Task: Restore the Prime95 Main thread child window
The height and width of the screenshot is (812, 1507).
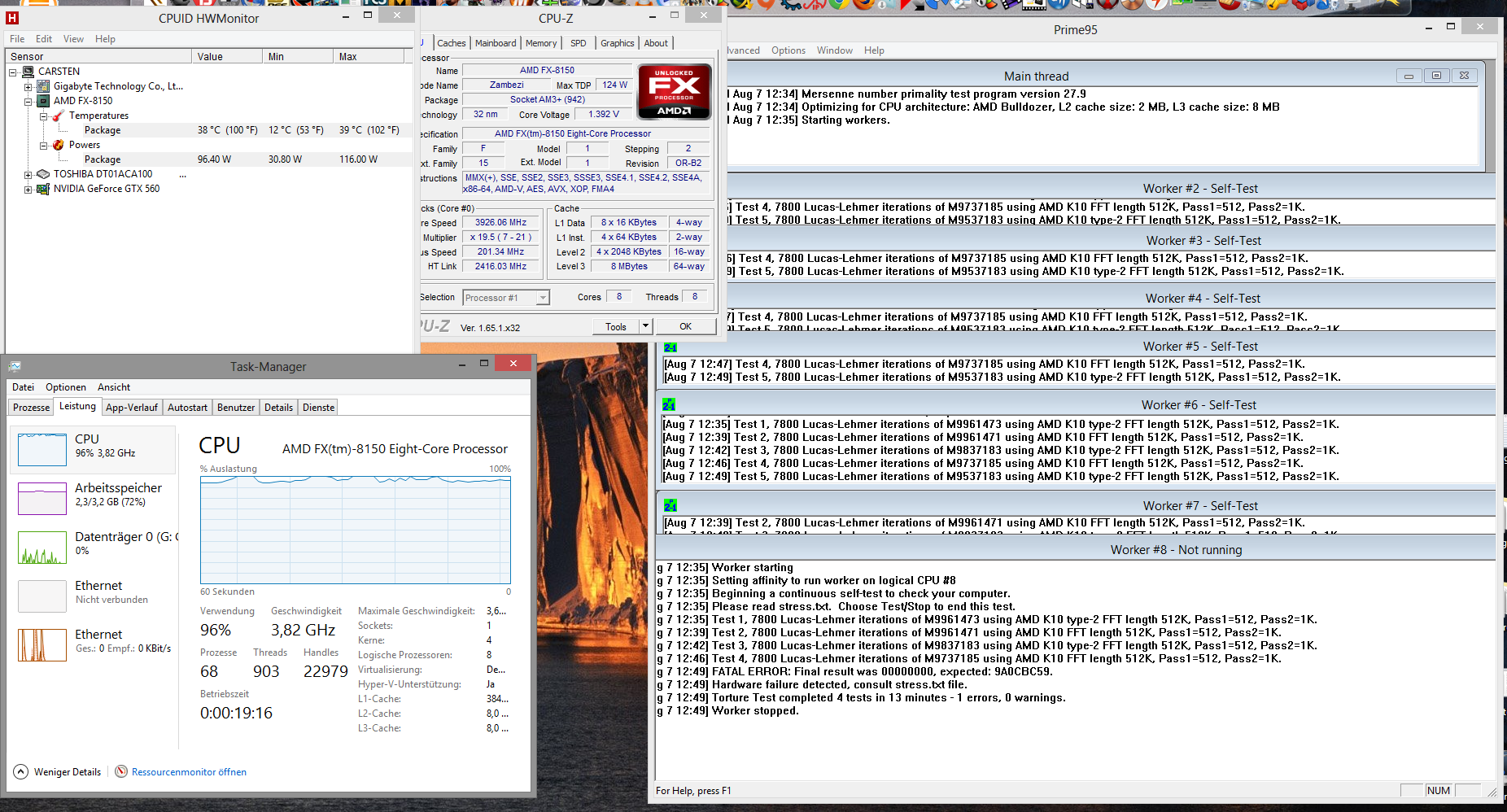Action: [1436, 76]
